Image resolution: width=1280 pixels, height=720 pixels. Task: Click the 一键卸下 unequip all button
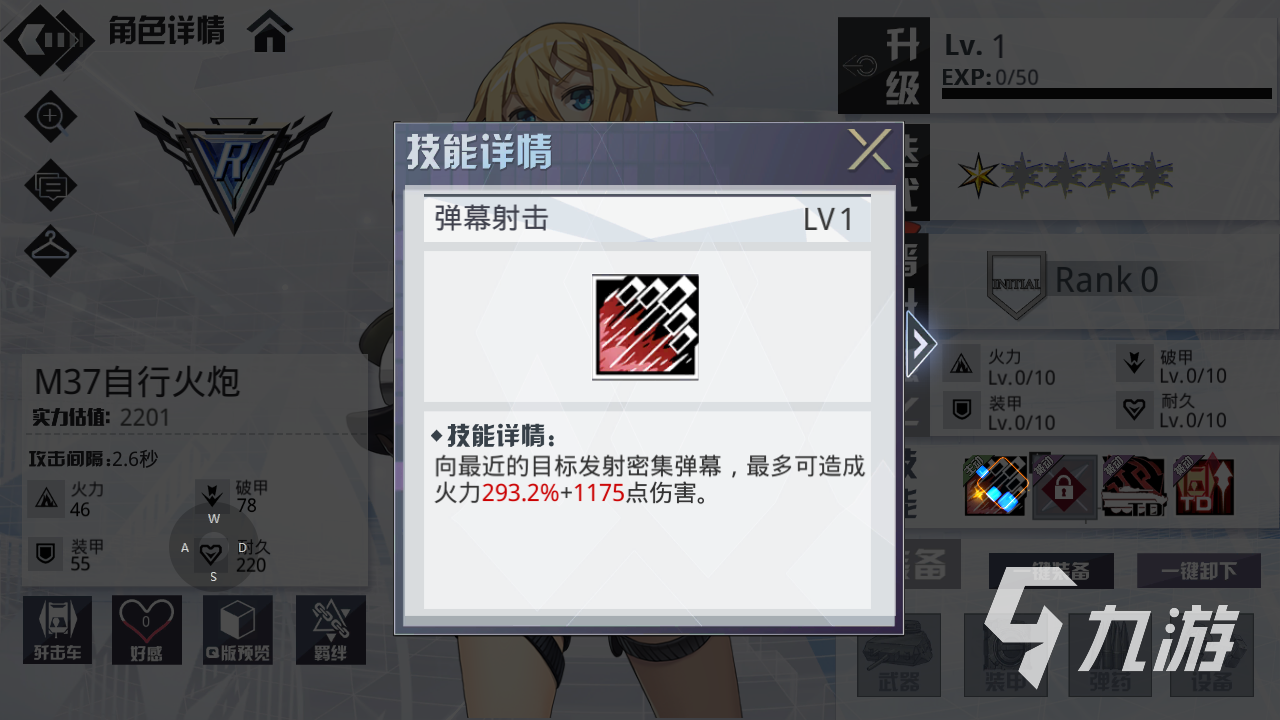[x=1198, y=571]
